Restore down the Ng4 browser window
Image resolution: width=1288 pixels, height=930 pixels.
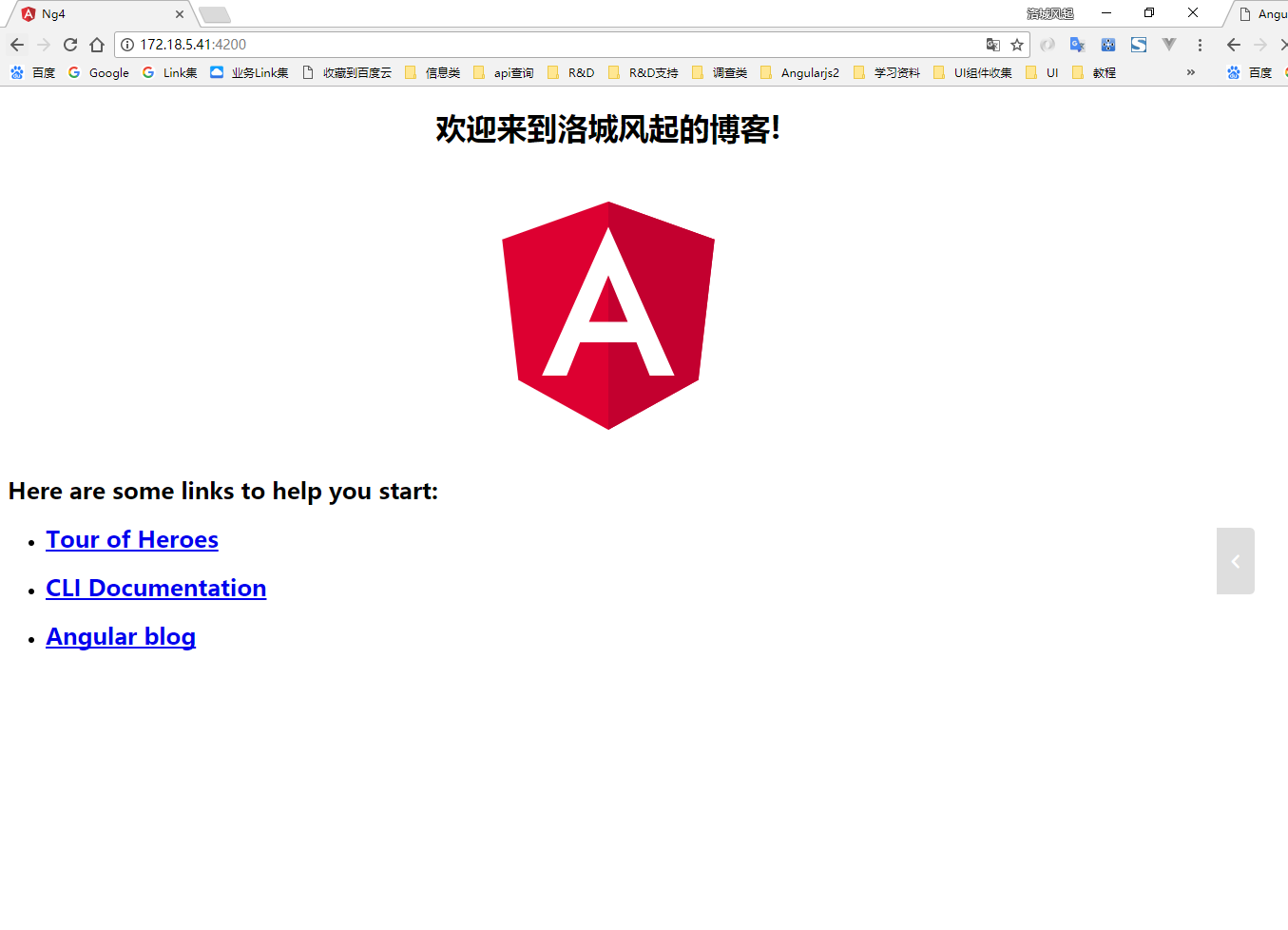point(1149,13)
